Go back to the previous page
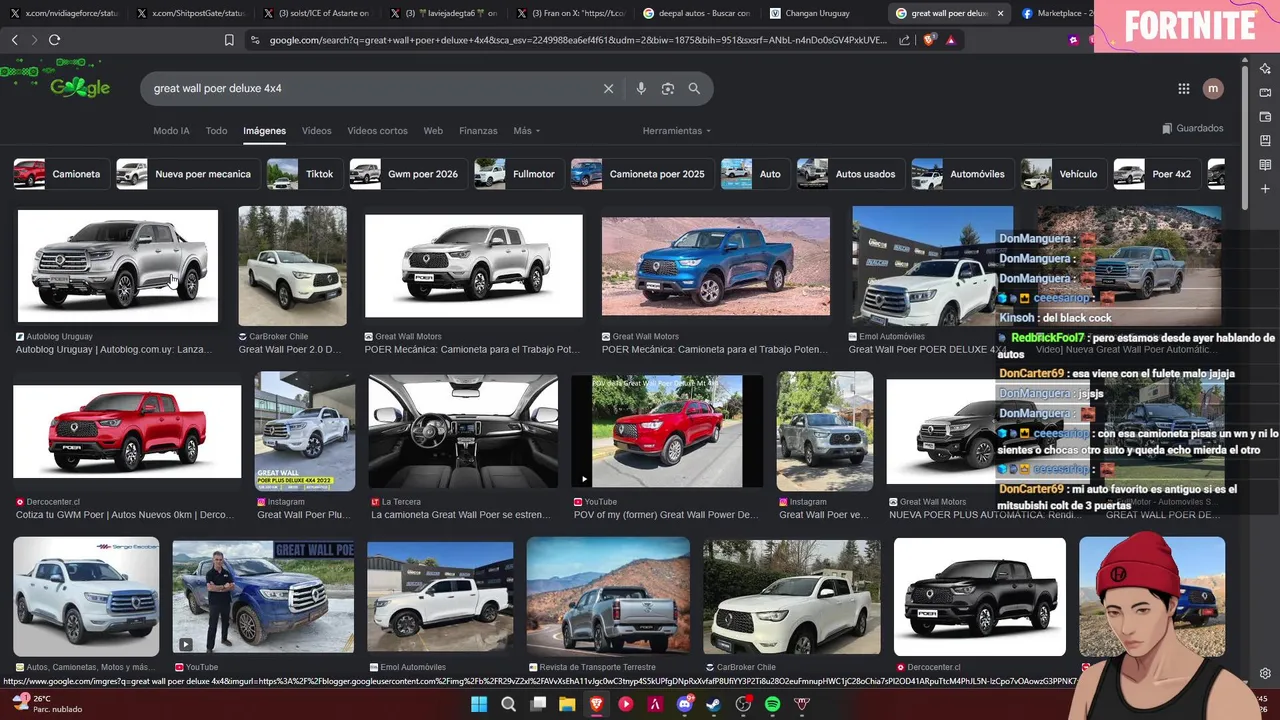 (x=14, y=40)
